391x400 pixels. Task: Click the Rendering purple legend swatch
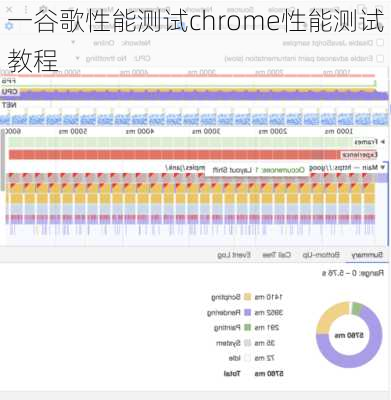(x=247, y=312)
